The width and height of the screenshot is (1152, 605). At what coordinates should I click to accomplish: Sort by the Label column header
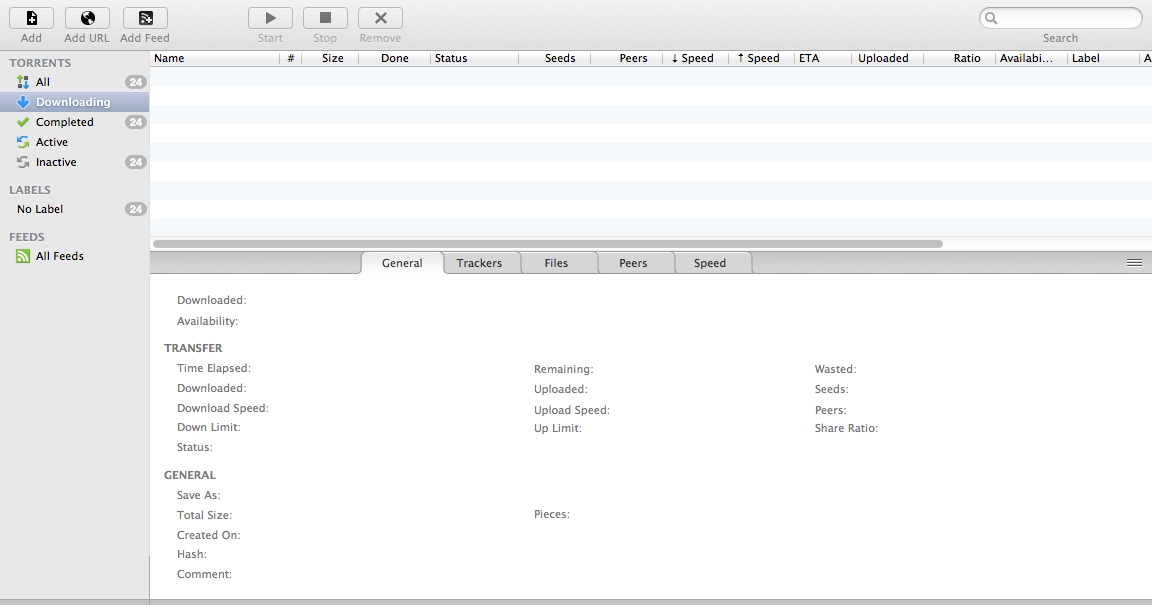coord(1103,58)
